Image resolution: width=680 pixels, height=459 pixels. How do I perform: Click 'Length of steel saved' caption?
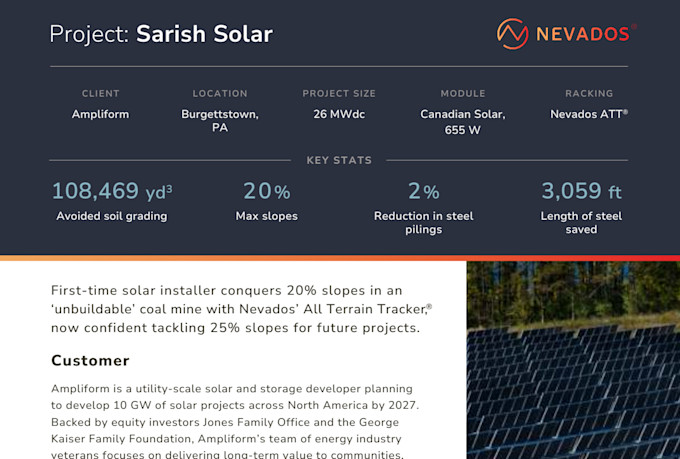click(581, 223)
